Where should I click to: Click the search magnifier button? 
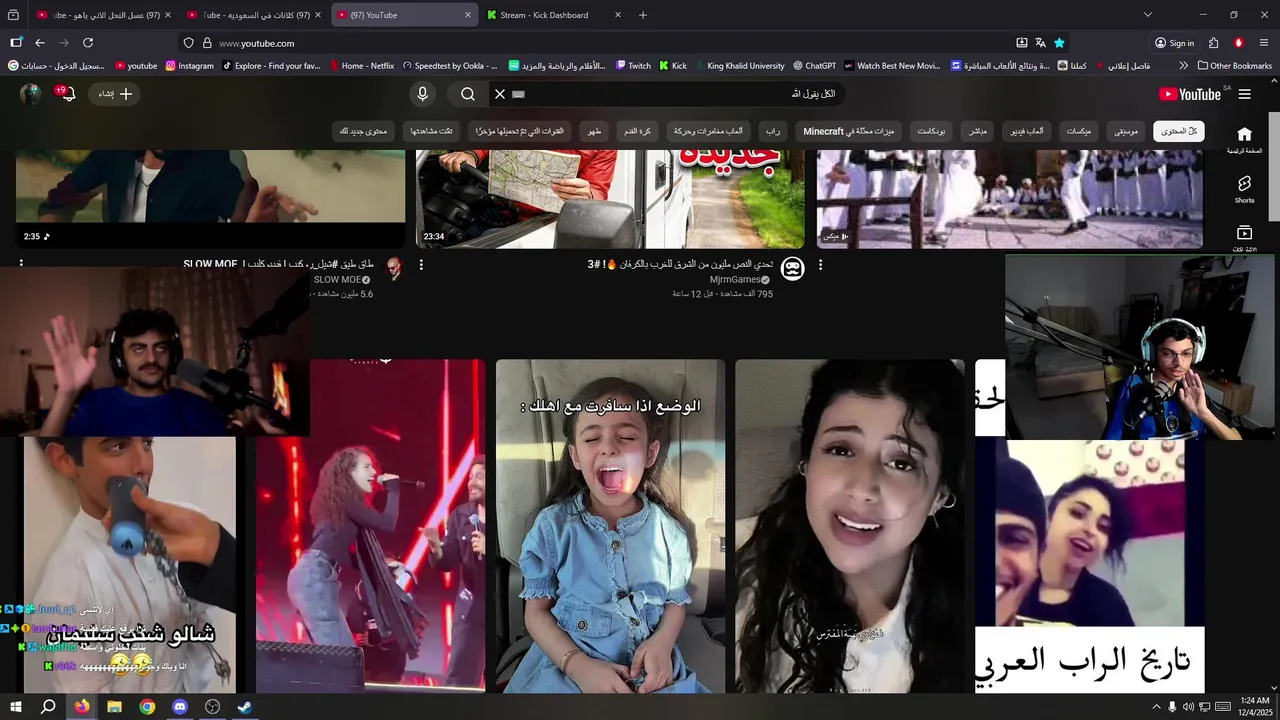[468, 94]
